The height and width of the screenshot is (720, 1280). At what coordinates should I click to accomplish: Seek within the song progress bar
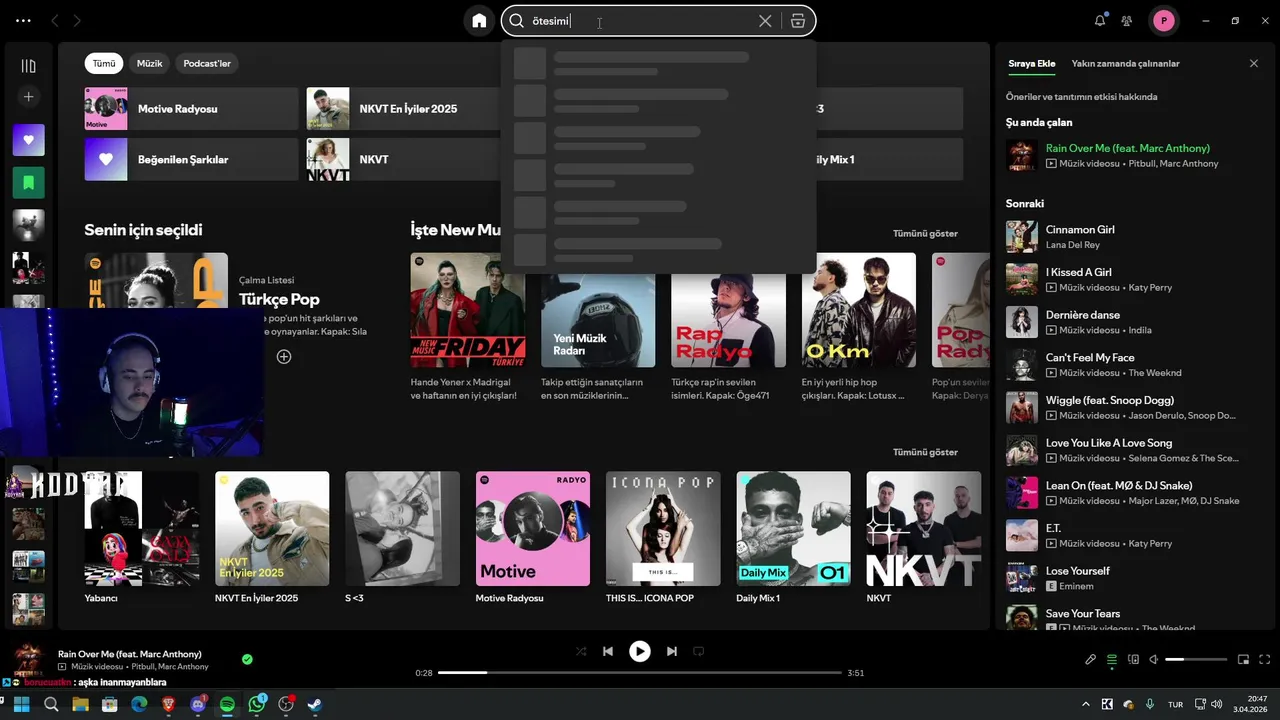pos(640,673)
